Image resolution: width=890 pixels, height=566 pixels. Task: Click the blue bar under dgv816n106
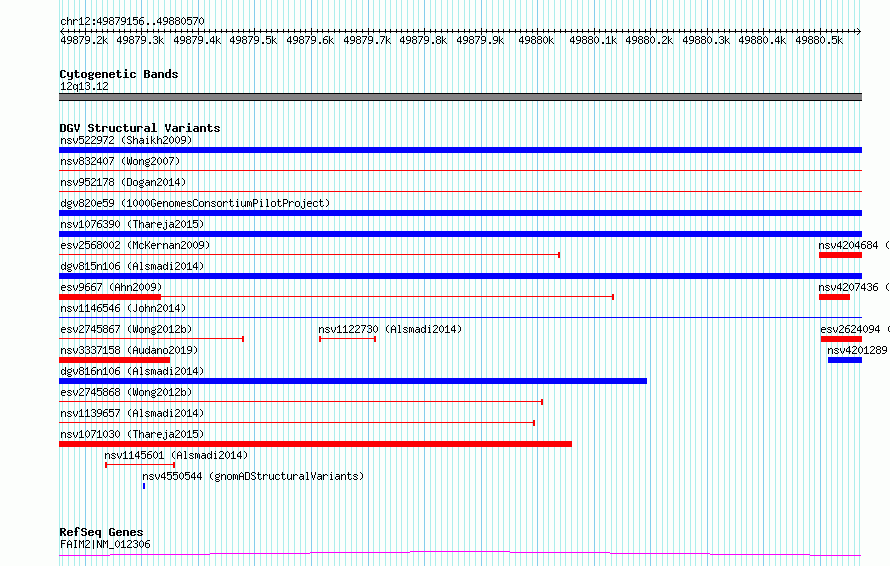353,381
